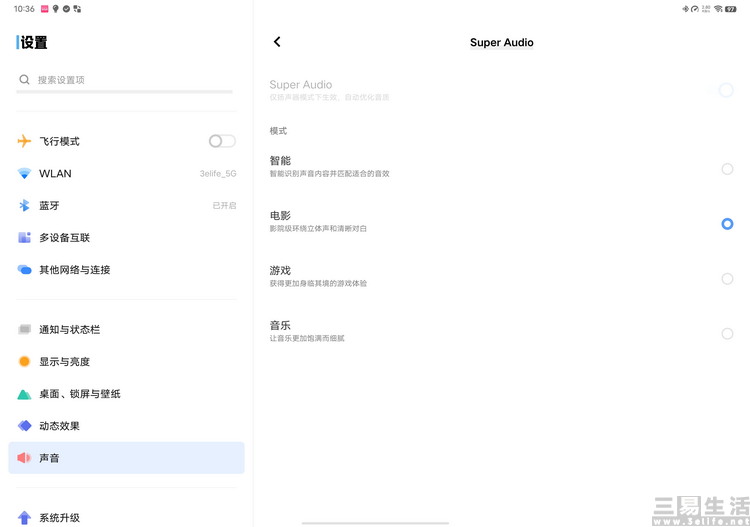Select the 音乐 mode radio button
Screen dimensions: 750x527
click(727, 334)
